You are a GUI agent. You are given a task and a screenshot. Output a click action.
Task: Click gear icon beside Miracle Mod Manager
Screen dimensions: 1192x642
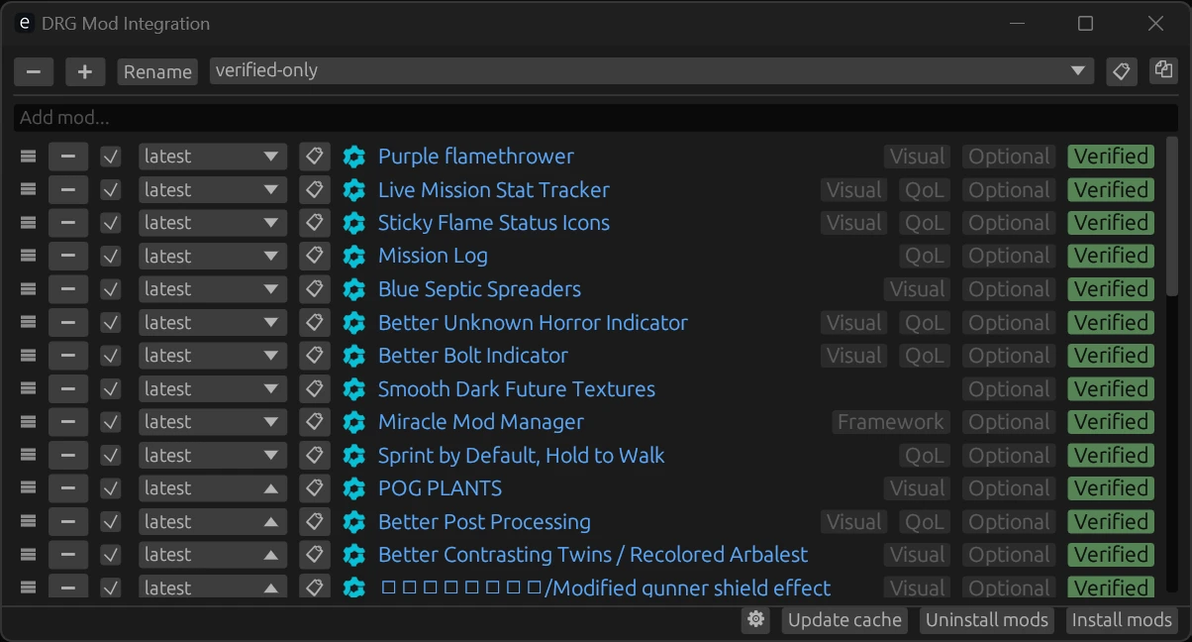pyautogui.click(x=354, y=422)
